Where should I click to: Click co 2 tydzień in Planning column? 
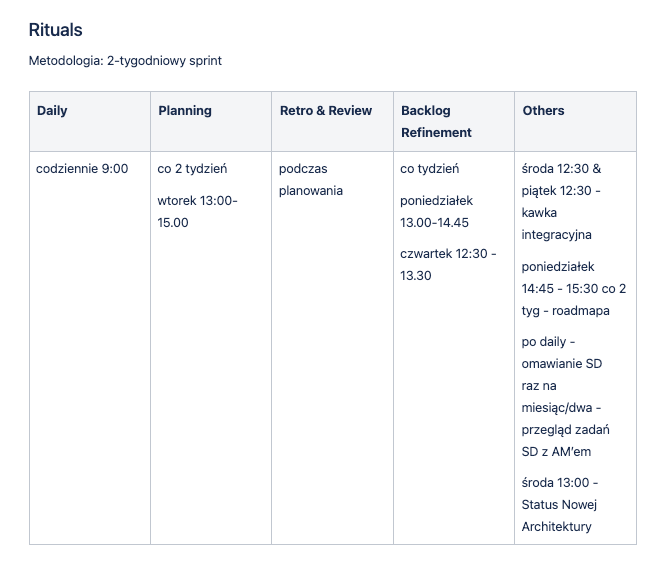192,169
